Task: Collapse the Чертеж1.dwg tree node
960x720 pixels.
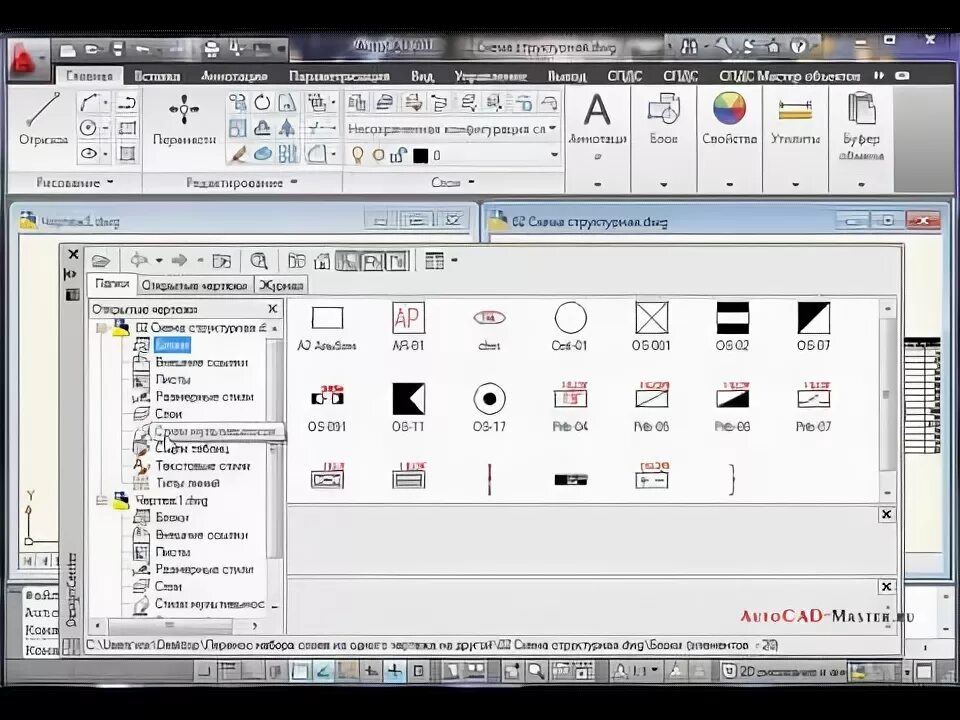Action: coord(102,501)
